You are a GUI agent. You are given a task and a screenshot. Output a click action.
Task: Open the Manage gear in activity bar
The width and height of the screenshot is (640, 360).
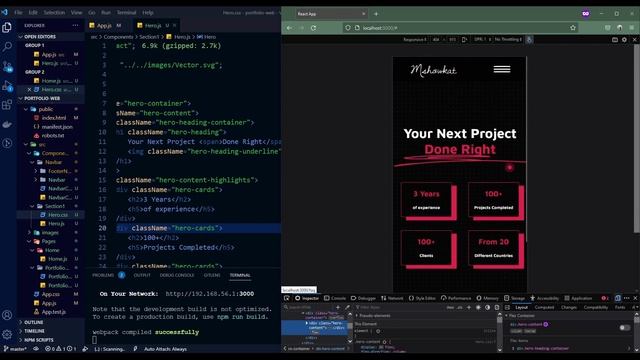[x=7, y=334]
